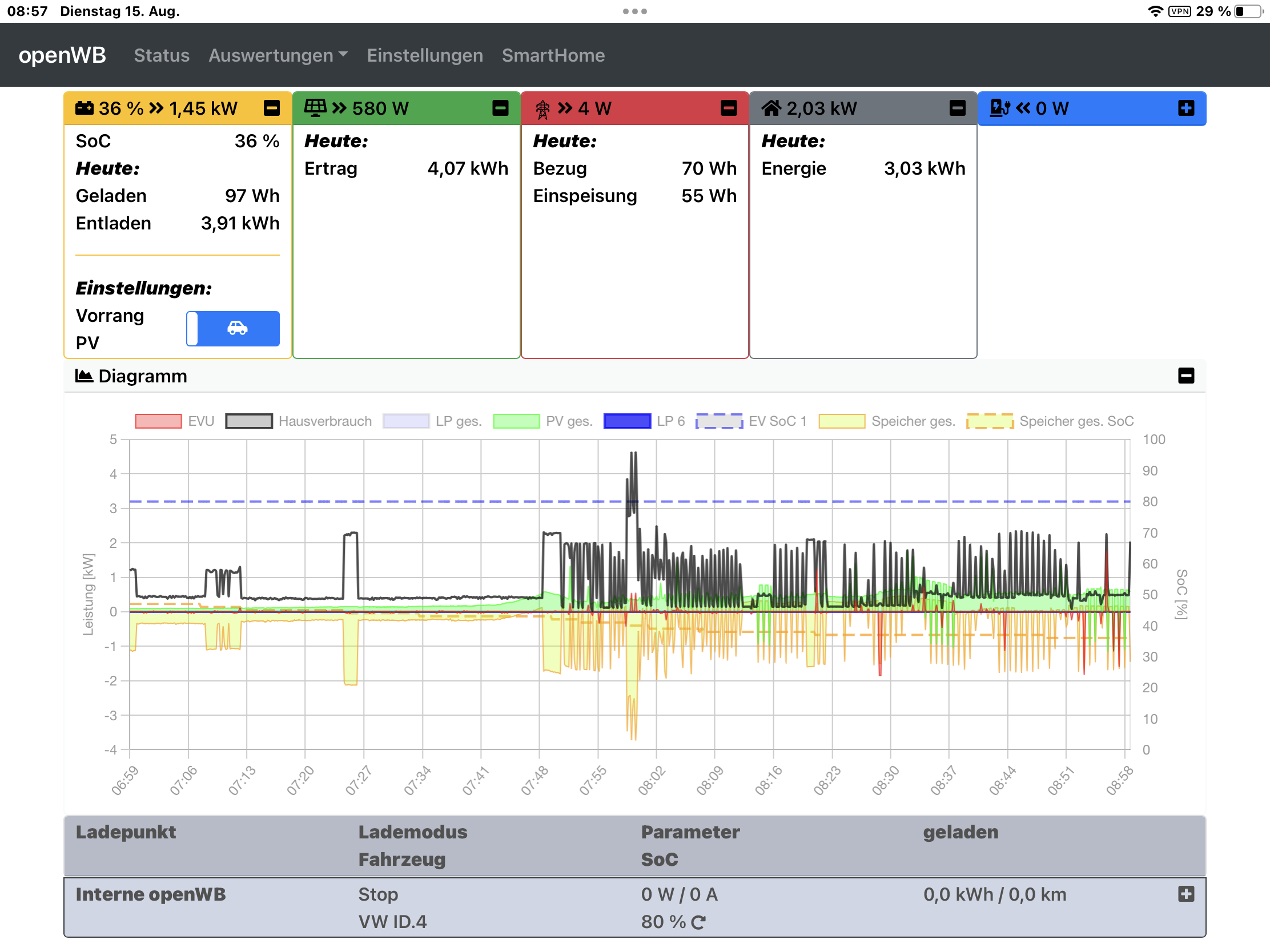Screen dimensions: 1270x952
Task: Click the car icon on Vorrang switch
Action: click(x=237, y=328)
